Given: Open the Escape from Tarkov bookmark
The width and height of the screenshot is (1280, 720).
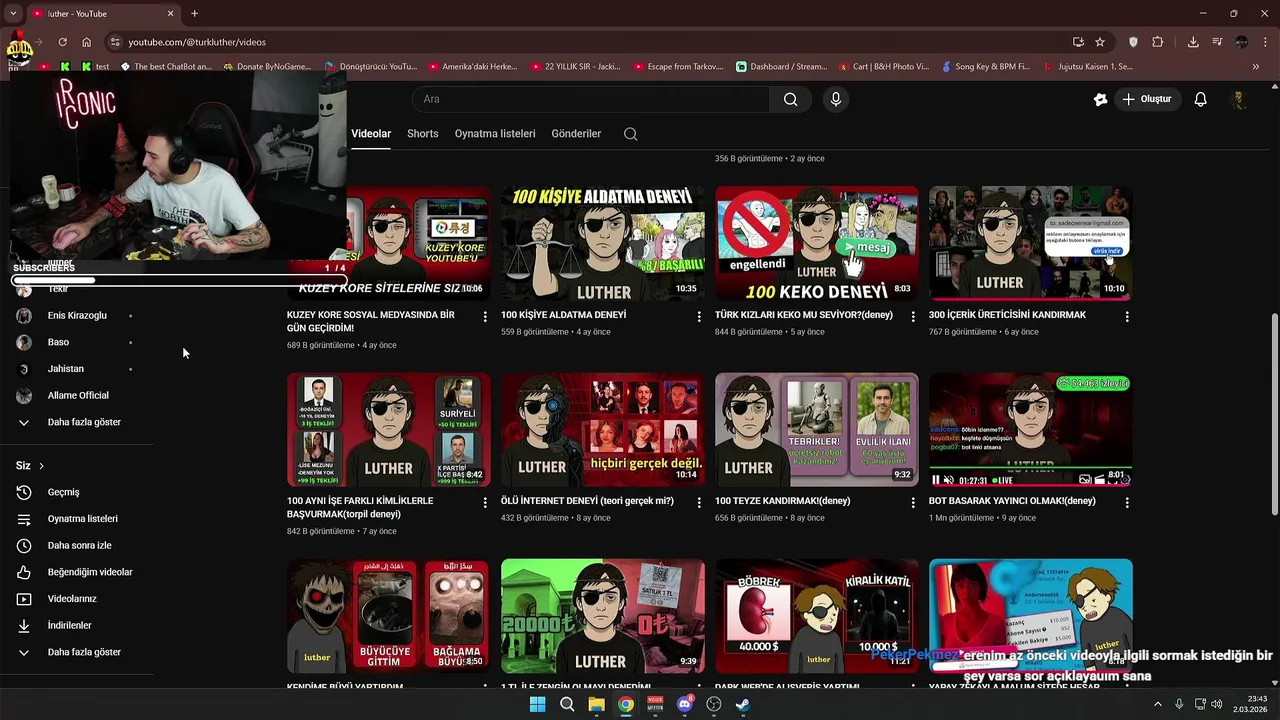Looking at the screenshot, I should click(x=677, y=67).
